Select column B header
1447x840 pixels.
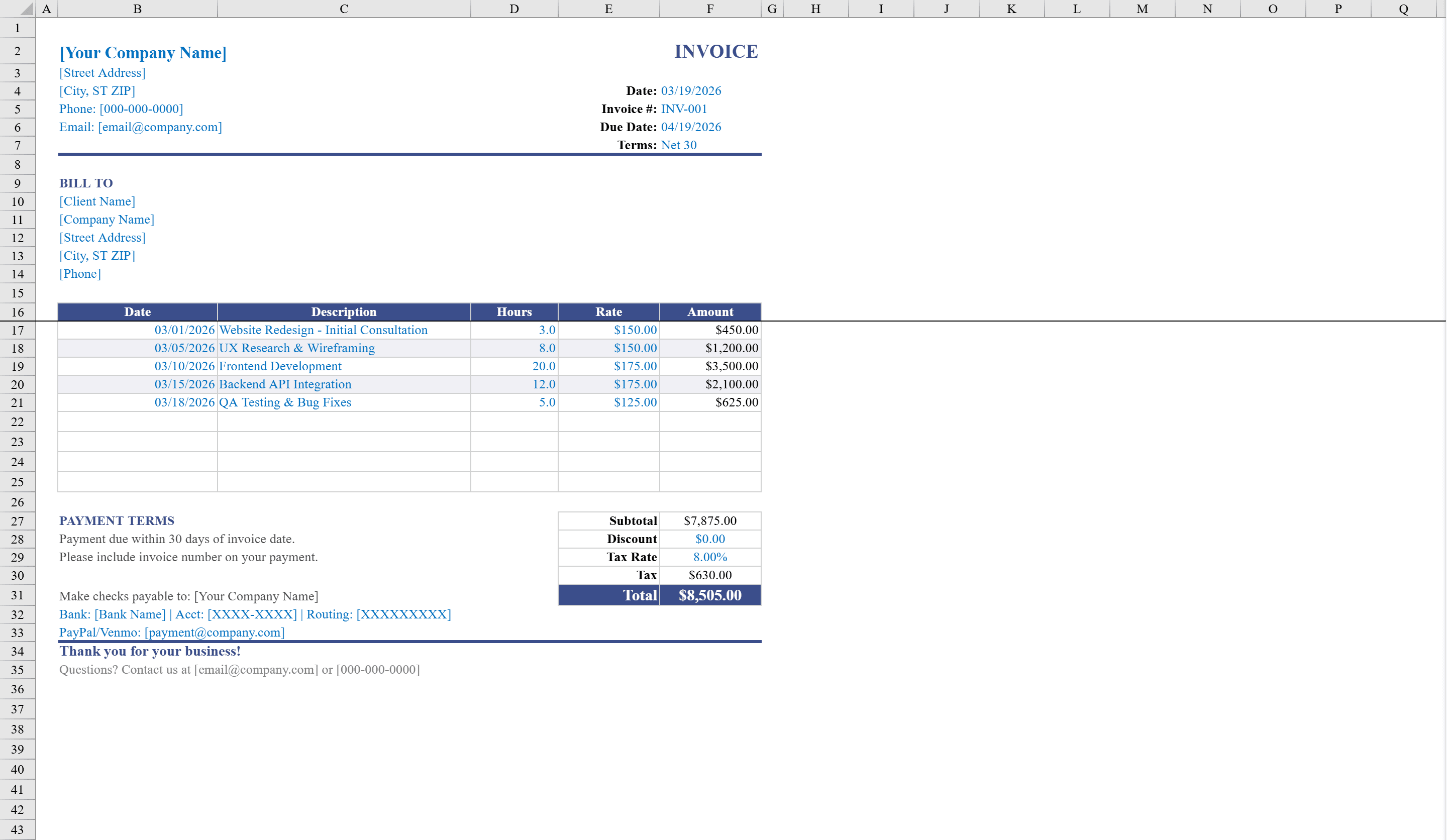tap(137, 9)
